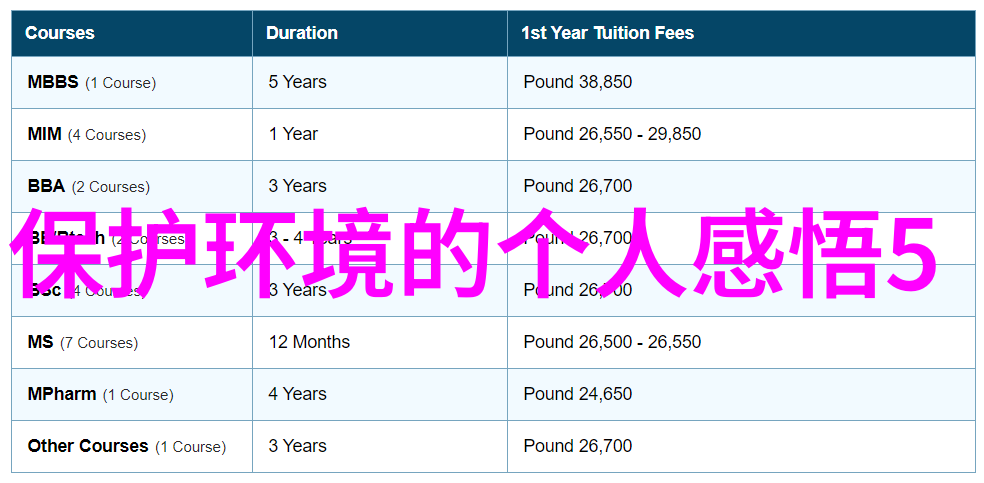
Task: Open the MPharm course entry
Action: click(62, 395)
